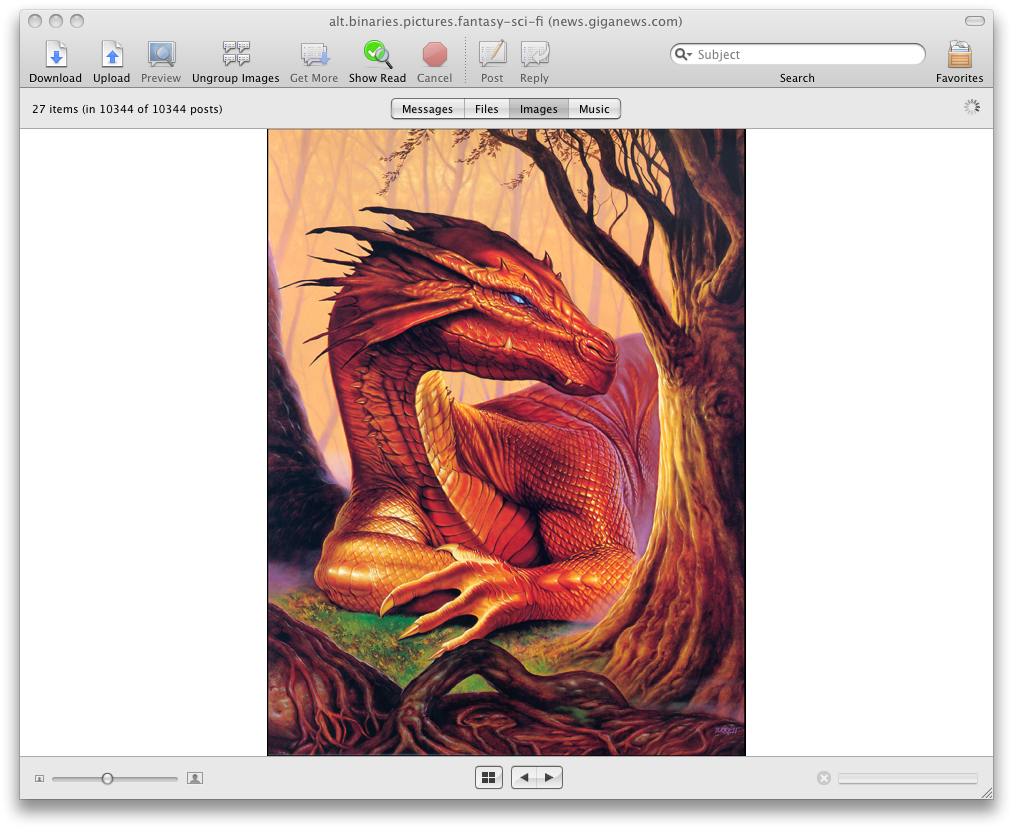The width and height of the screenshot is (1013, 829).
Task: Switch to thumbnail grid view
Action: pos(489,777)
